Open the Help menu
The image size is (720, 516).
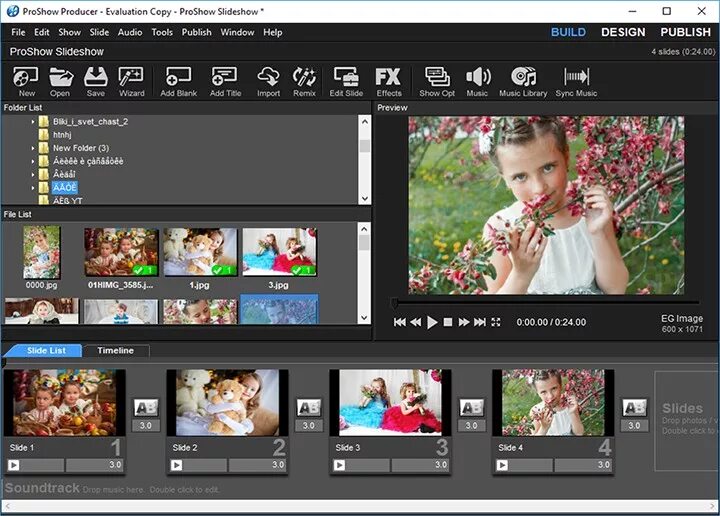273,32
